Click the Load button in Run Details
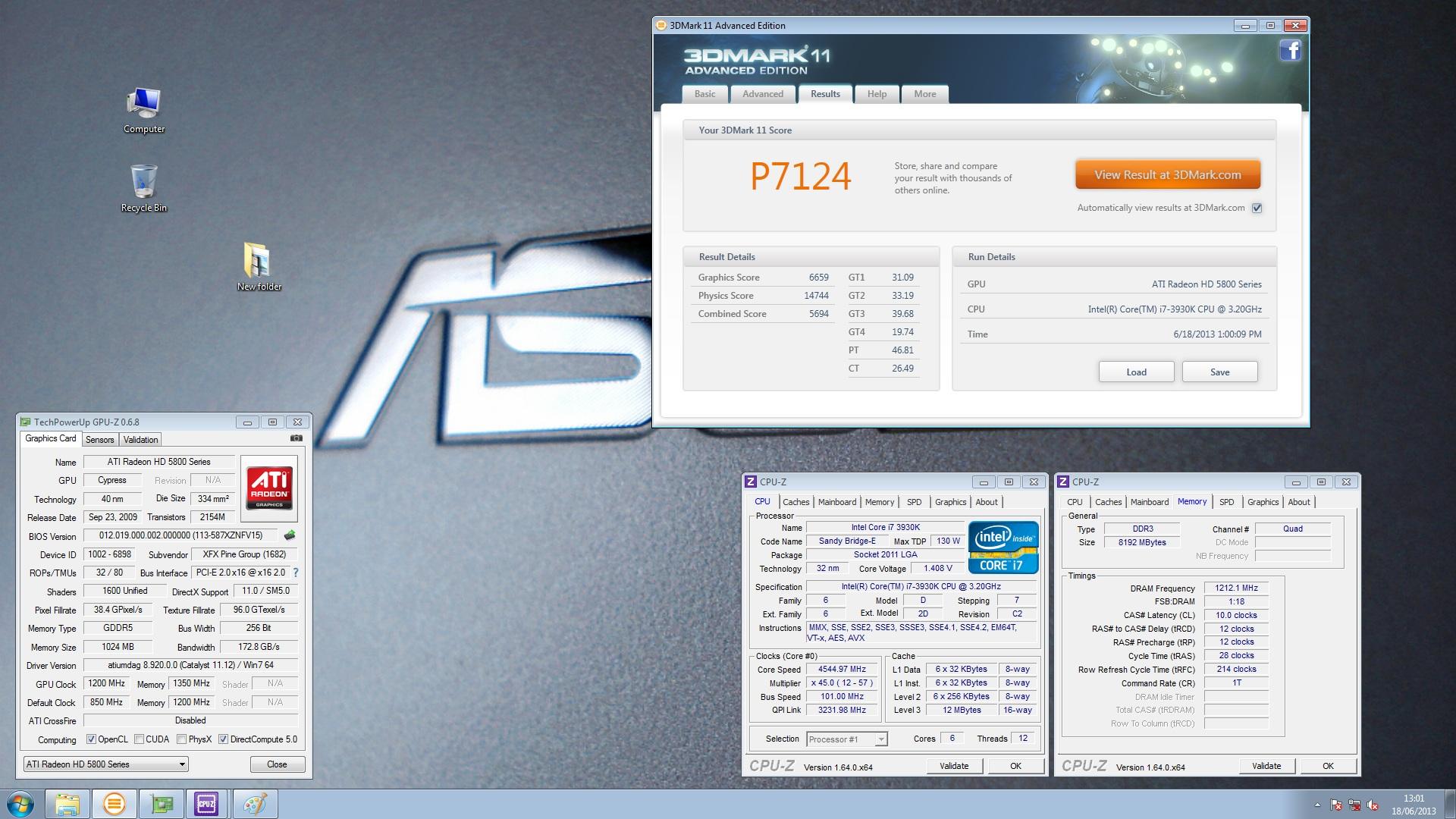Viewport: 1456px width, 819px height. point(1136,372)
